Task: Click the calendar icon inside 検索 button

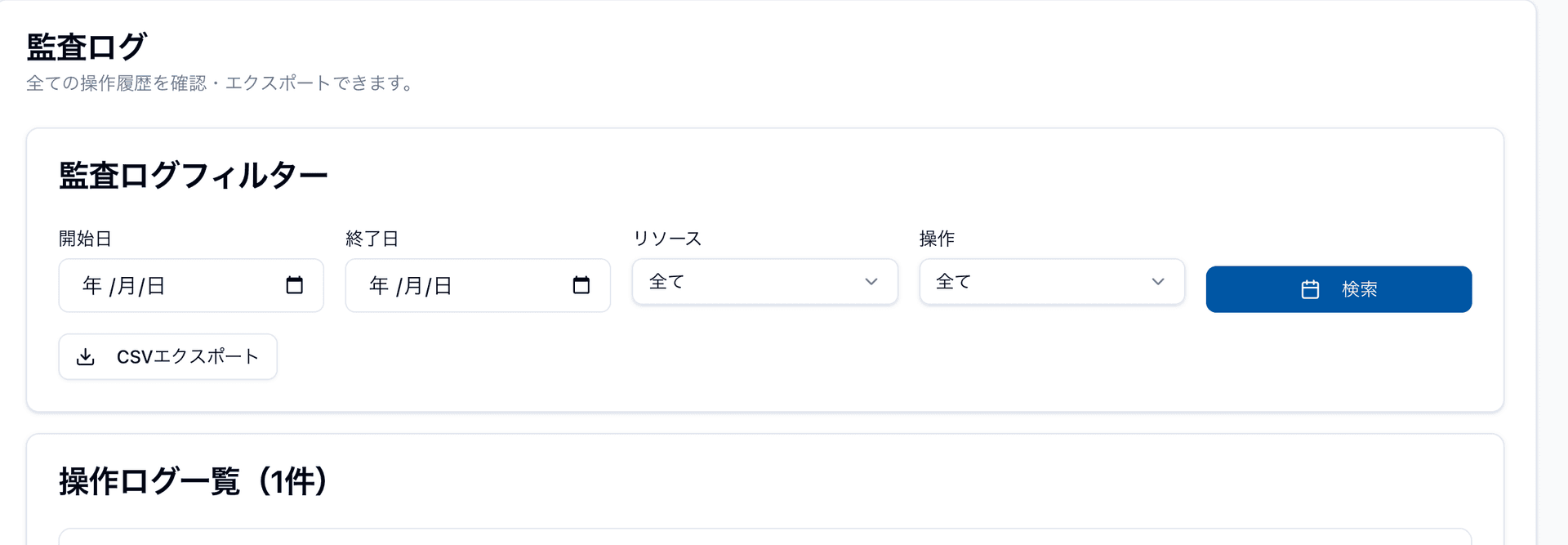Action: 1310,289
